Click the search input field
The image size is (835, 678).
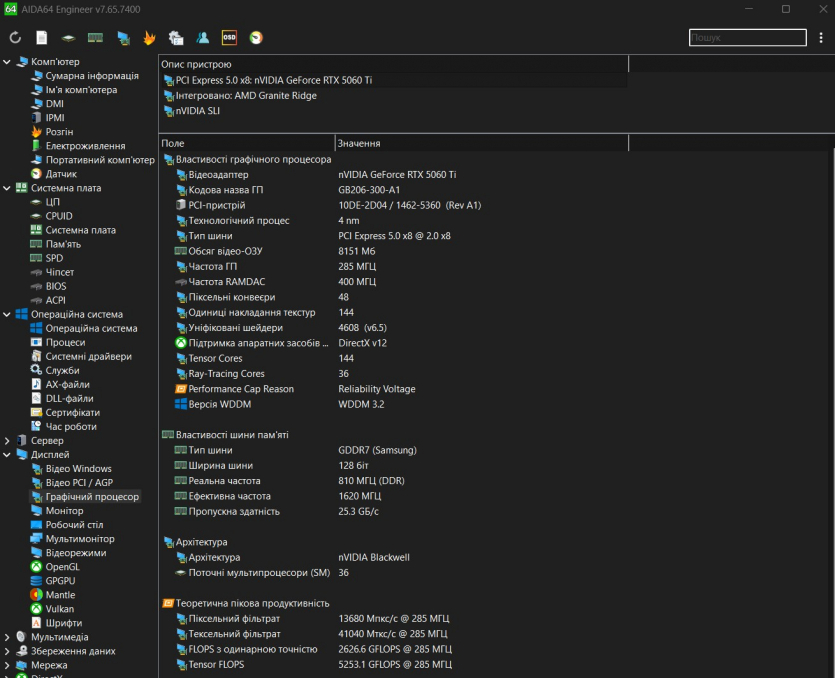pos(746,38)
